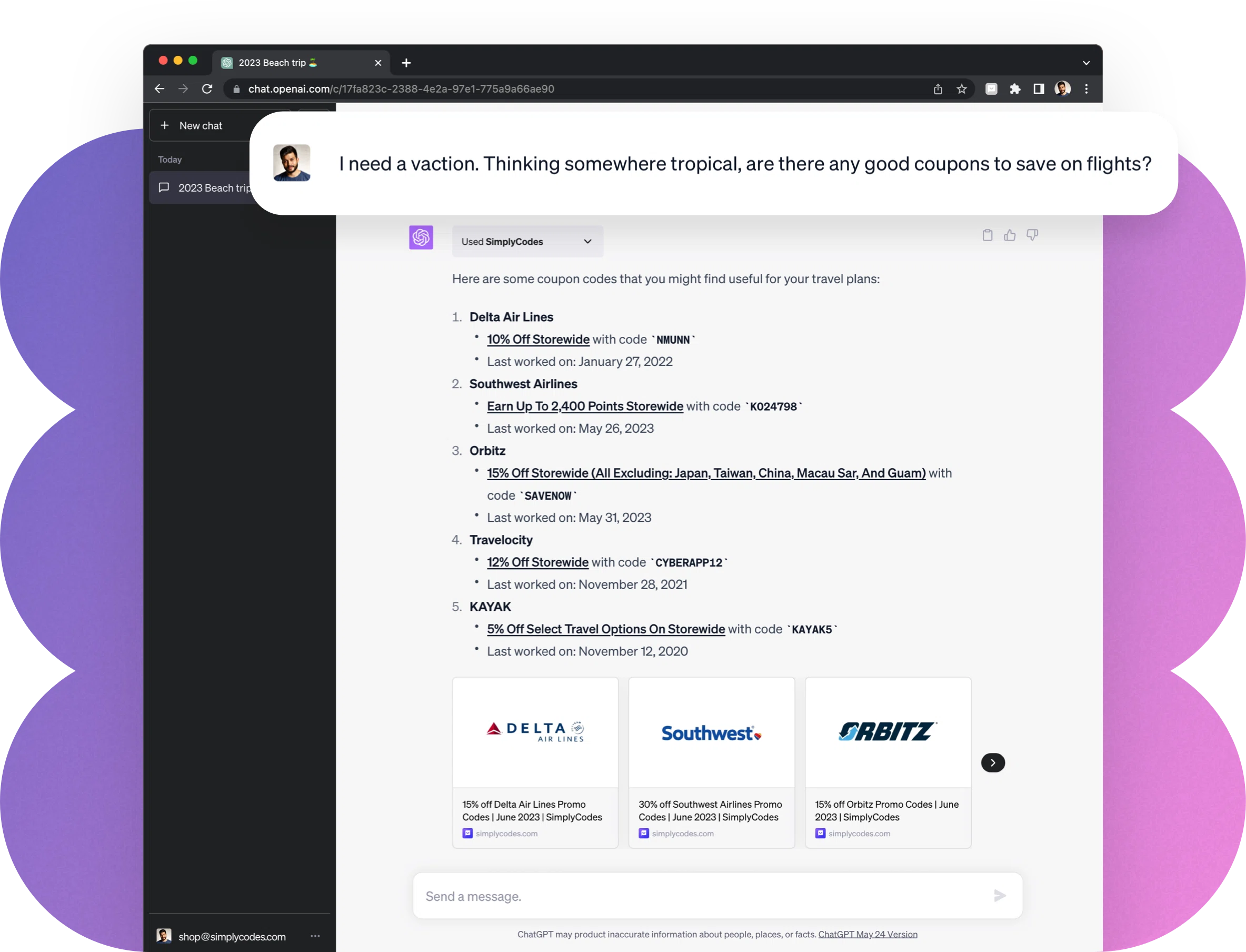Open Chrome three-dot menu
The width and height of the screenshot is (1246, 952).
pyautogui.click(x=1086, y=89)
